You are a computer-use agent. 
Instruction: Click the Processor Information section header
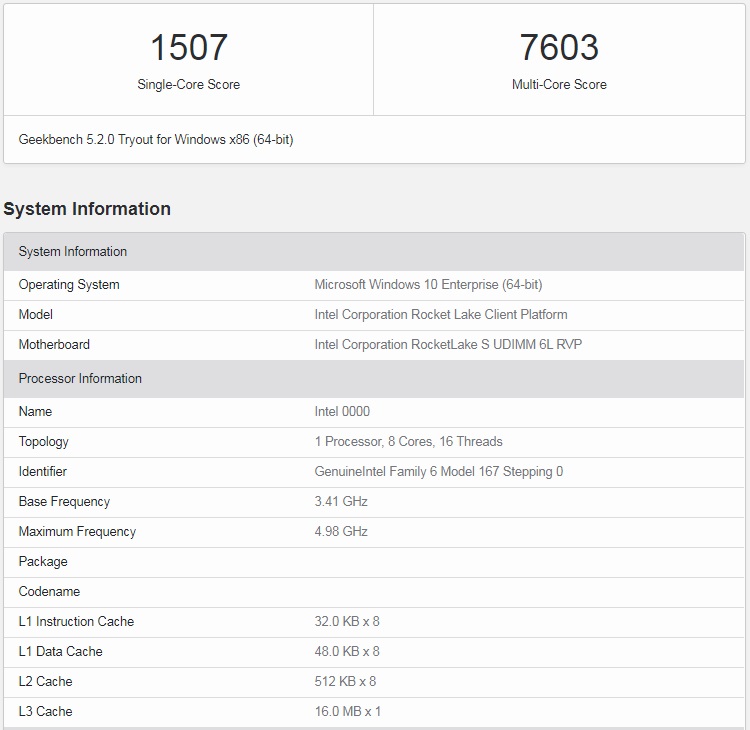(x=80, y=379)
